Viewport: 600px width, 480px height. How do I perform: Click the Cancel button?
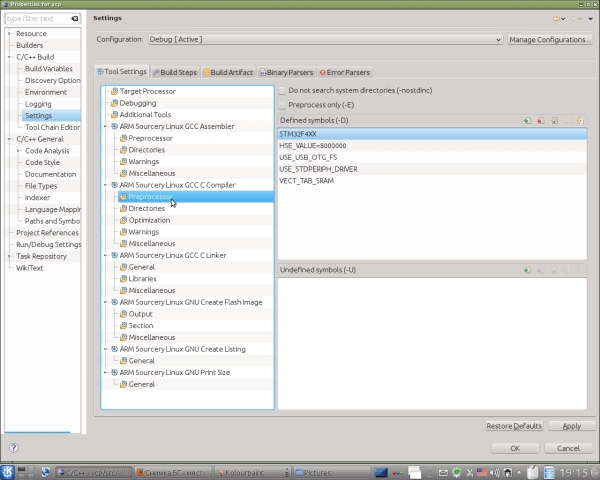(x=568, y=448)
